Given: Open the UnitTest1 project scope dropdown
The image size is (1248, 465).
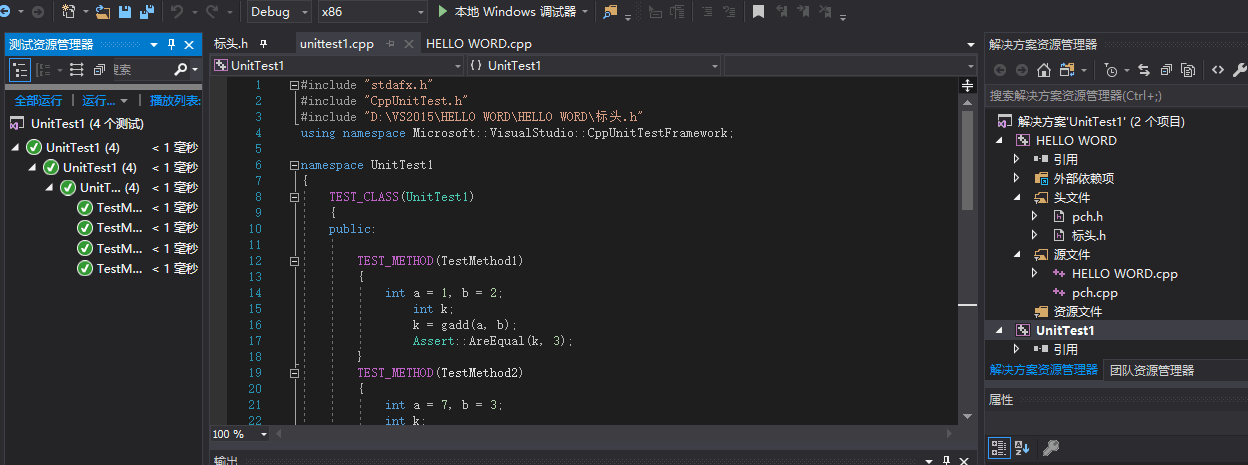Looking at the screenshot, I should (x=337, y=65).
